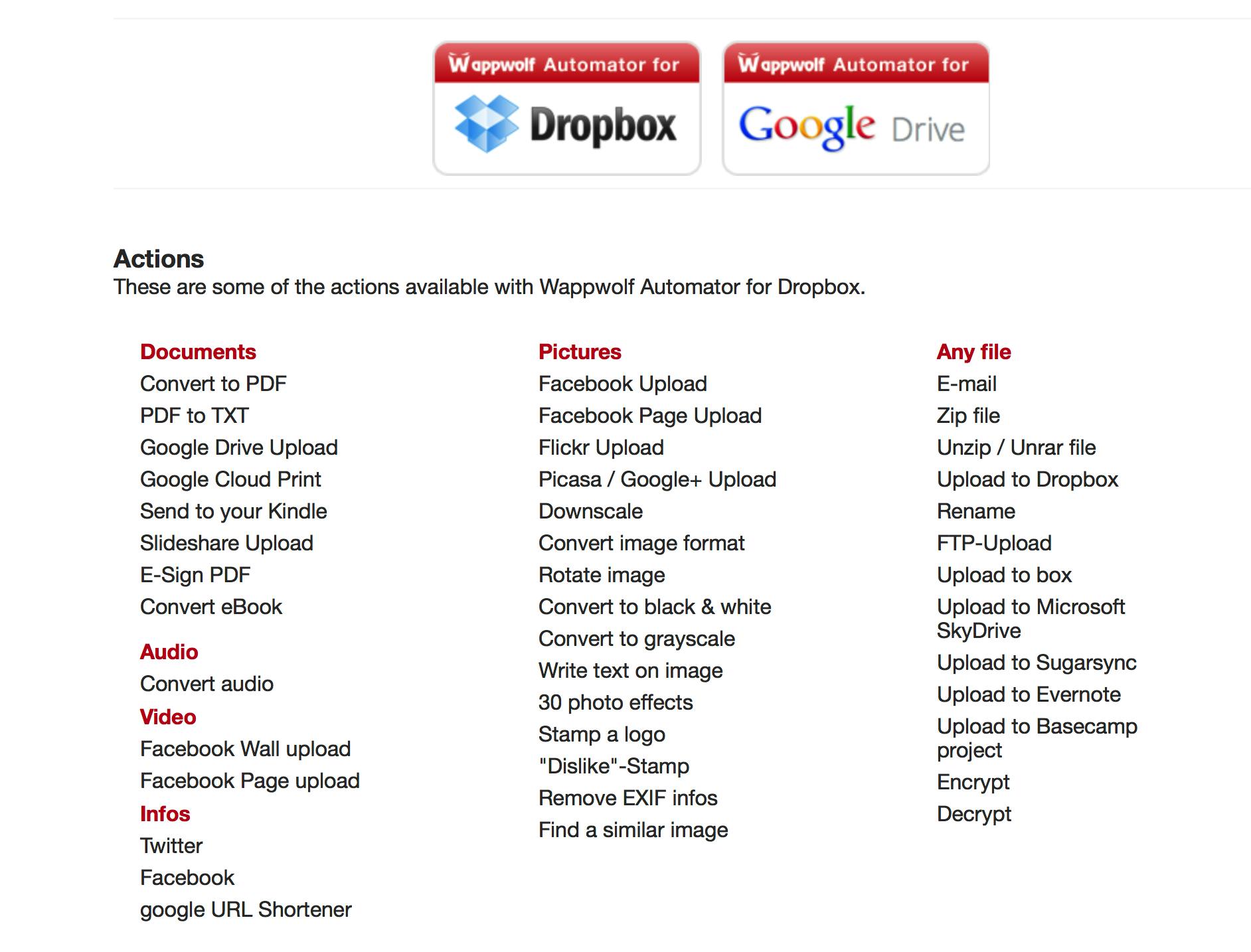Choose Upload to Evernote
The width and height of the screenshot is (1251, 952).
[1029, 694]
